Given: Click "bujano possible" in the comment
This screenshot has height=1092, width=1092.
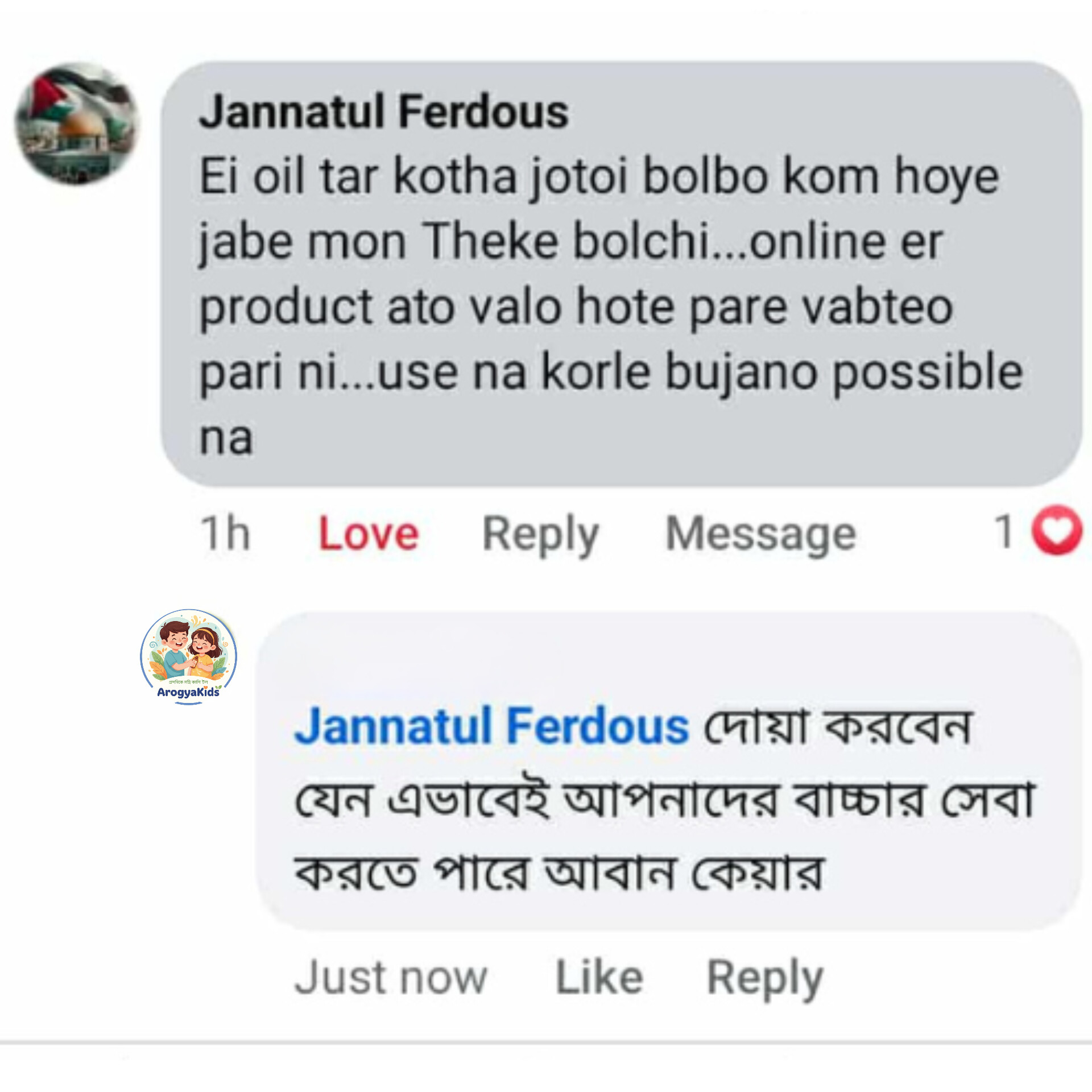Looking at the screenshot, I should (845, 373).
